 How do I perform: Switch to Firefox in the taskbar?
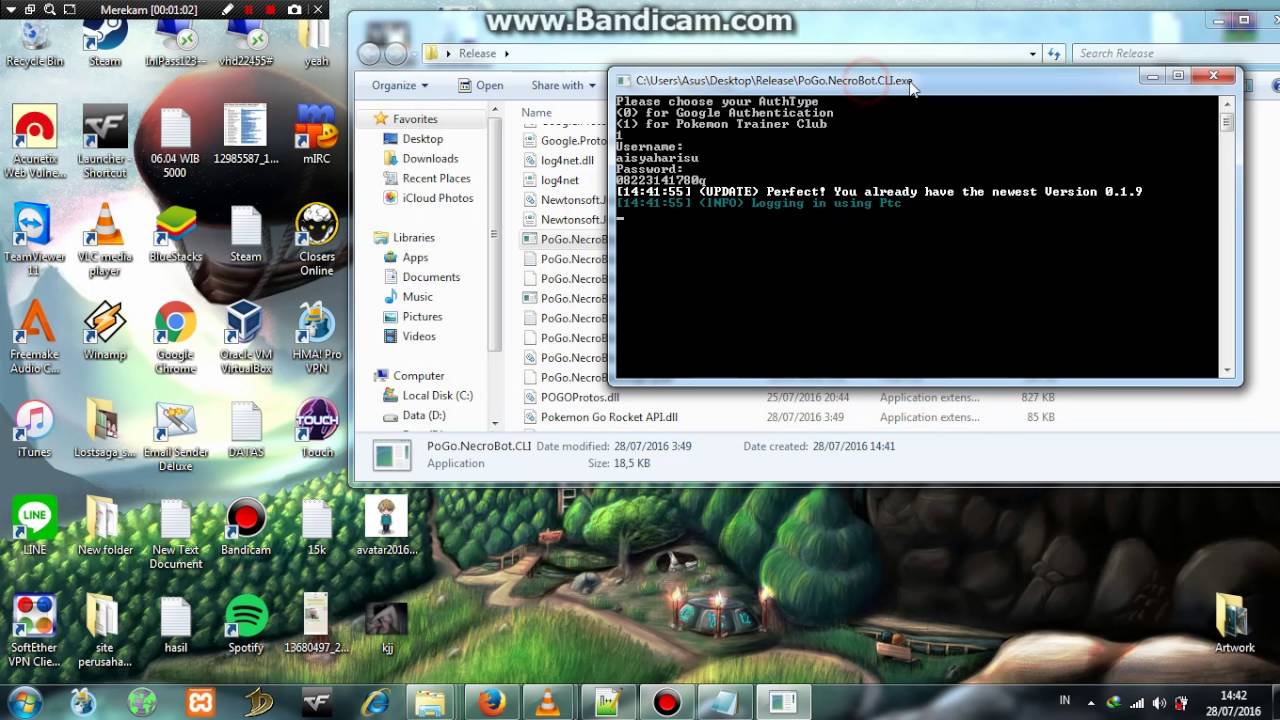(x=491, y=703)
